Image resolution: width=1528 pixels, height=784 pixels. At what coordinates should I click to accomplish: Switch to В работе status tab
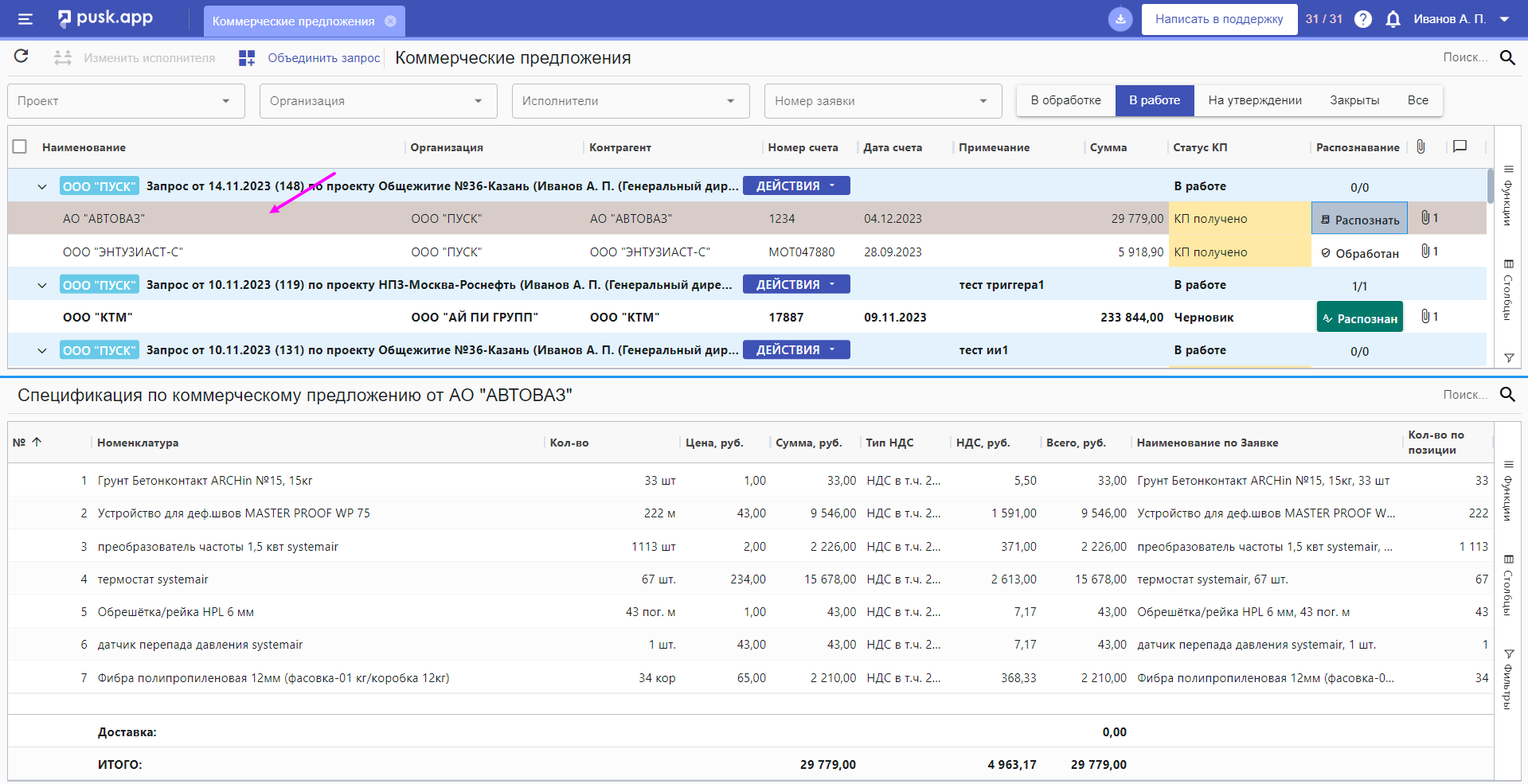[x=1155, y=100]
